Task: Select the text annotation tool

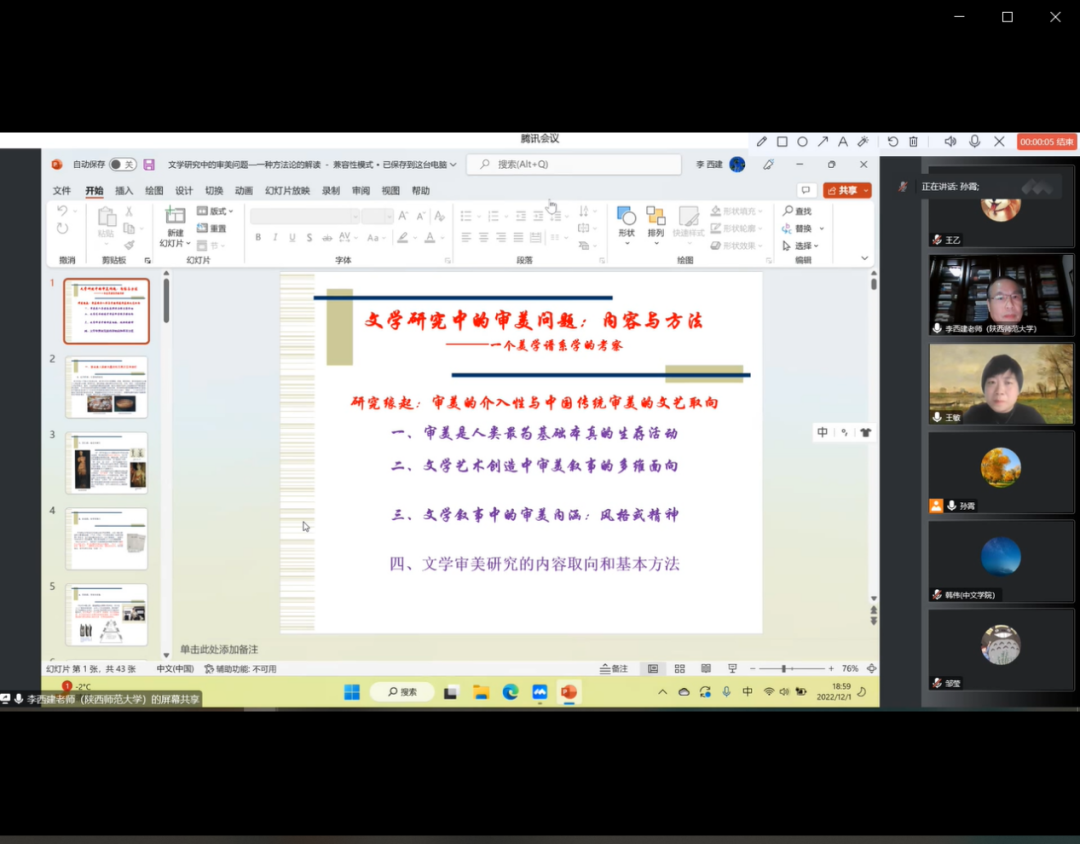Action: coord(843,142)
